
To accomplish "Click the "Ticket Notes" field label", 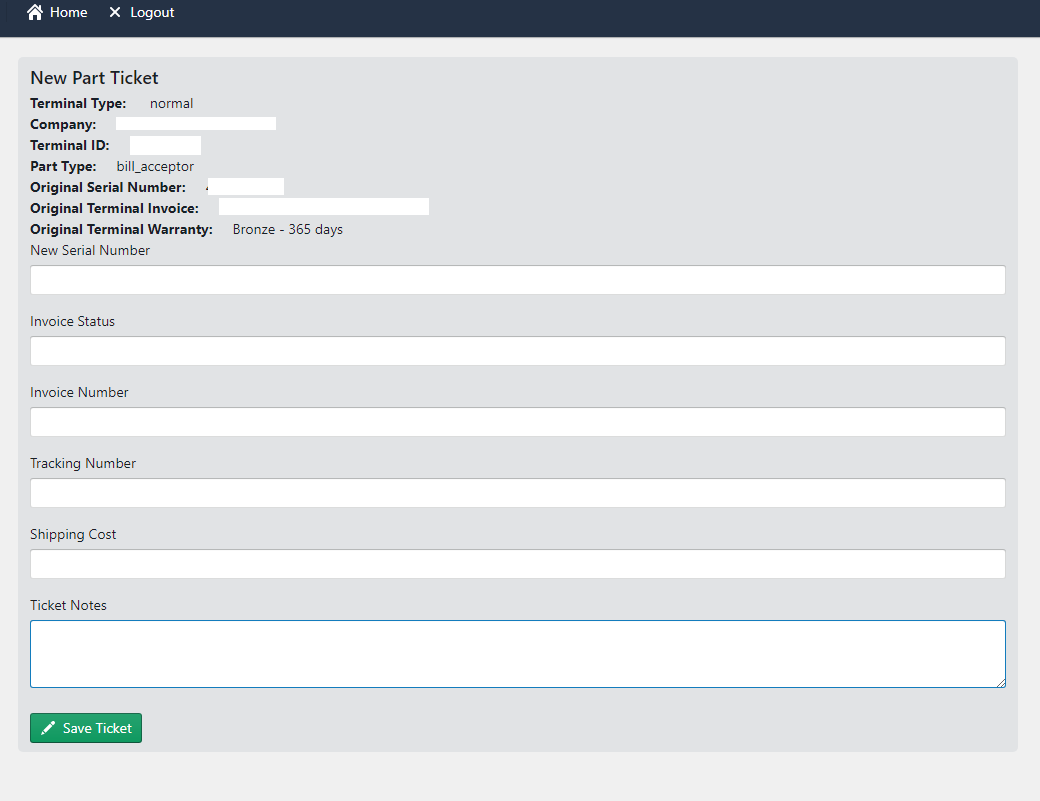I will coord(68,605).
